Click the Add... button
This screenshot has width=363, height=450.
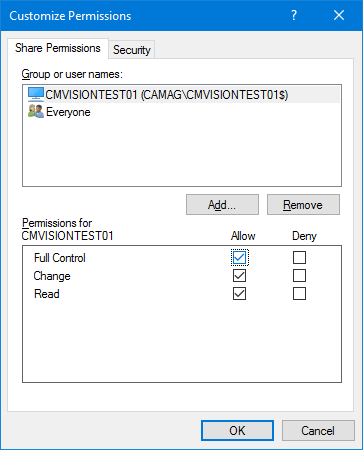[x=222, y=205]
